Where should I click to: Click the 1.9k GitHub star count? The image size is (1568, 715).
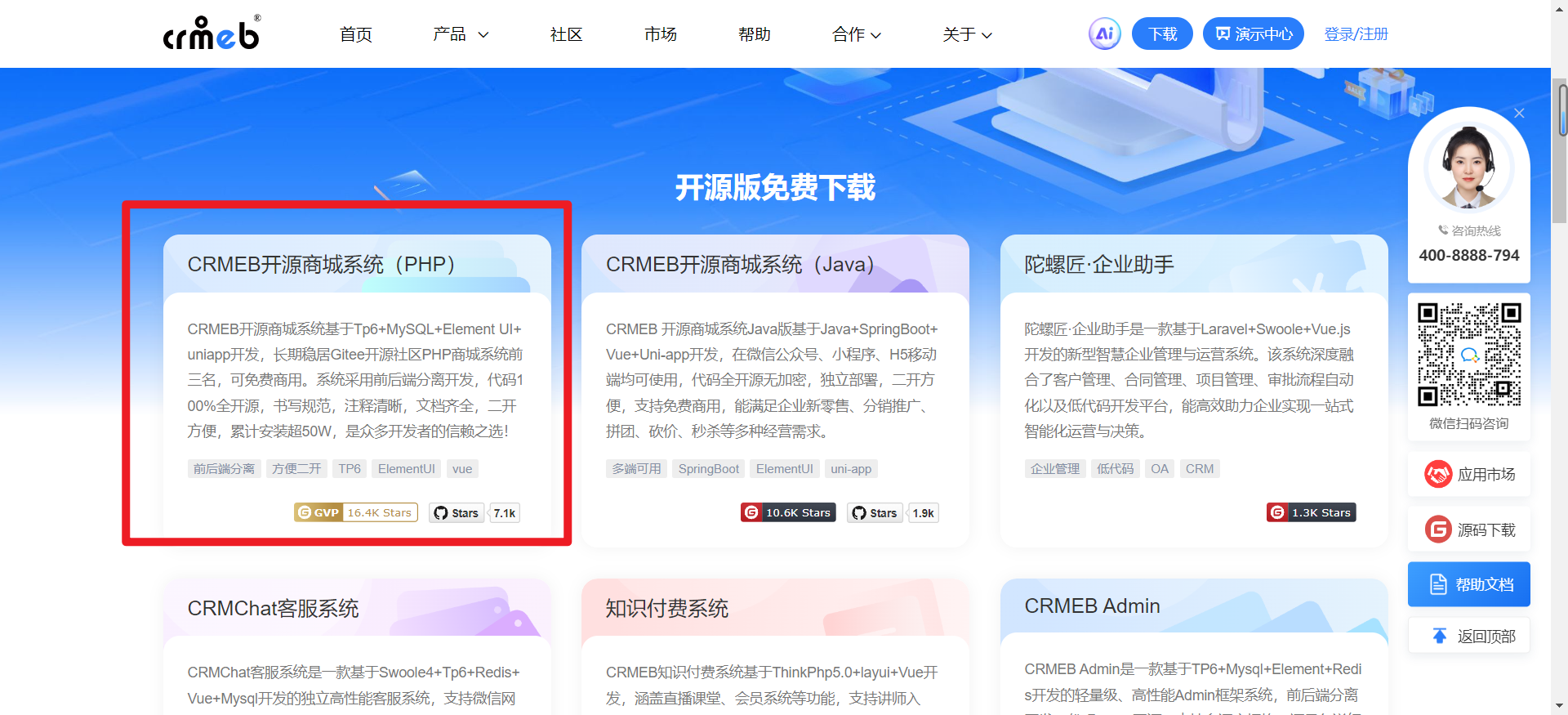coord(923,512)
